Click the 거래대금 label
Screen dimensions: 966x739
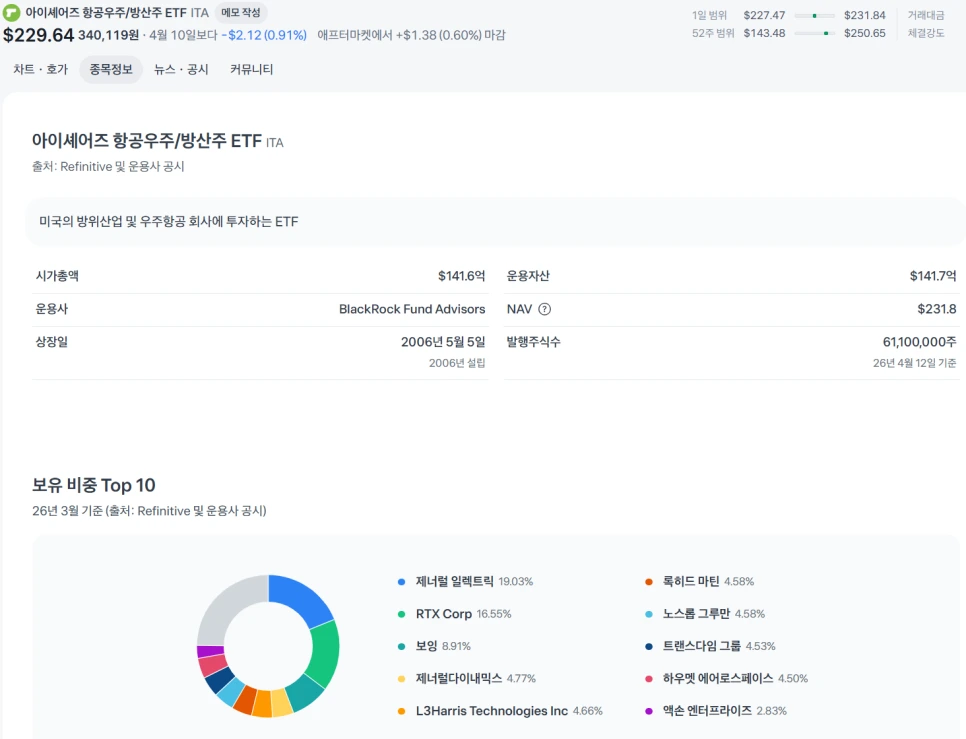pos(925,15)
